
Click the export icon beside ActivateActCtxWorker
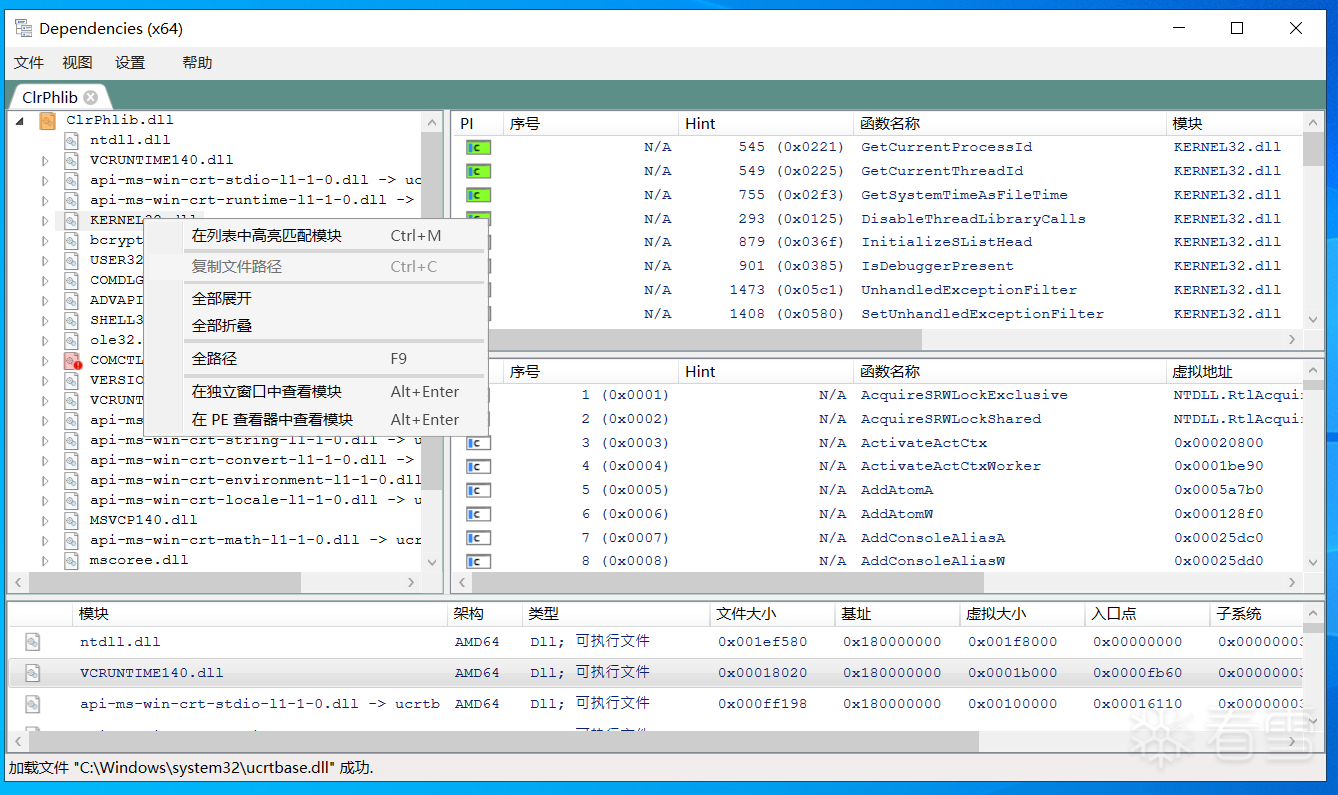(479, 466)
